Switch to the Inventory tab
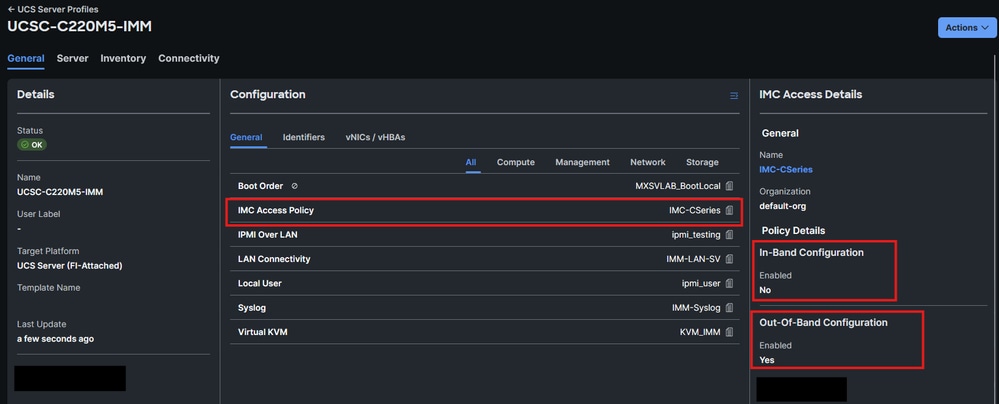Image resolution: width=999 pixels, height=404 pixels. click(x=123, y=58)
